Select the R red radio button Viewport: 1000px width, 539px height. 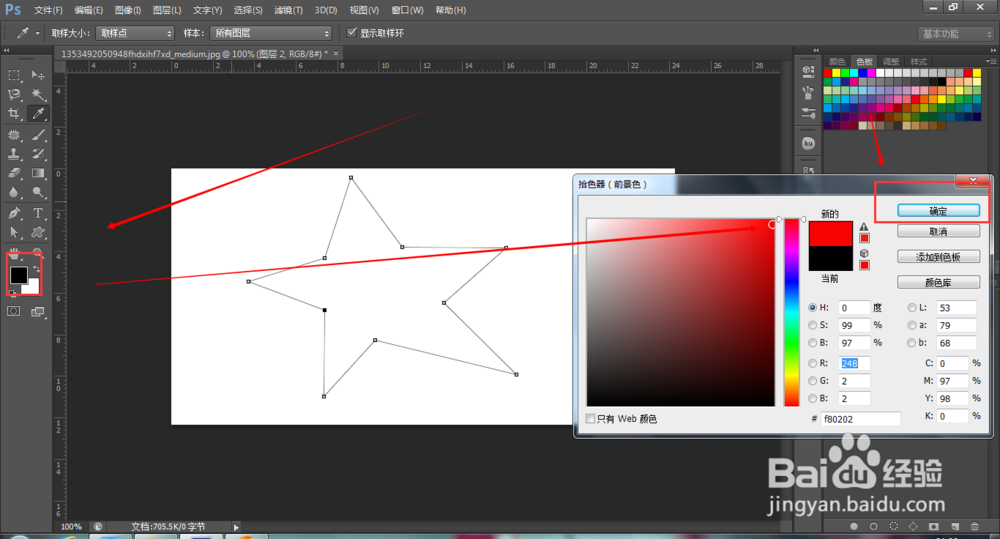pos(812,363)
